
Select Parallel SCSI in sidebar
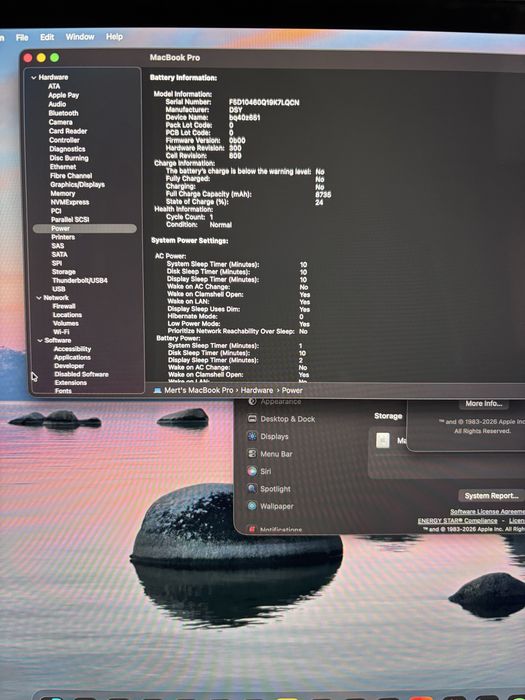click(70, 219)
